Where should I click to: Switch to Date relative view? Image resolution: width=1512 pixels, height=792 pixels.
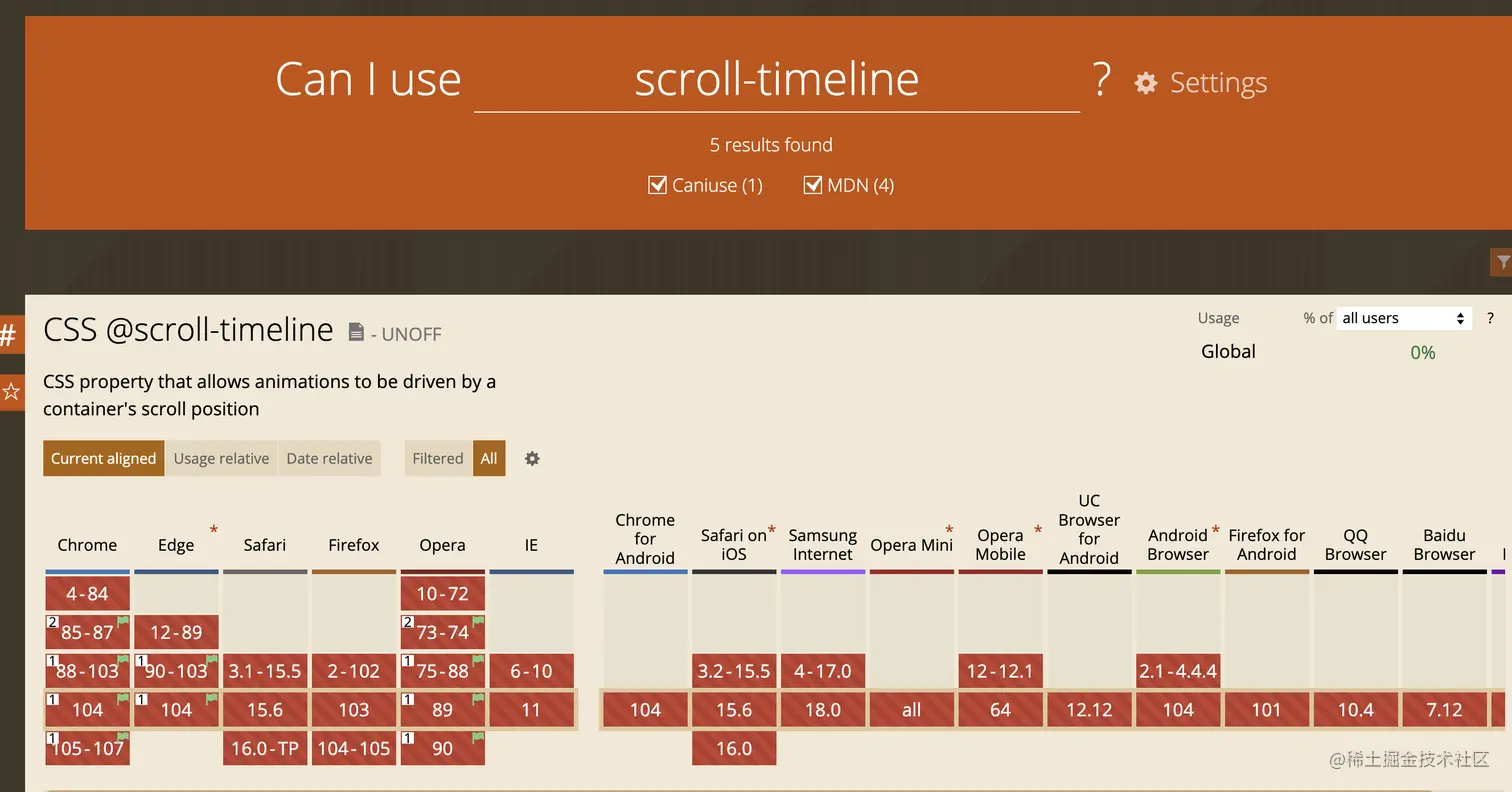(329, 458)
